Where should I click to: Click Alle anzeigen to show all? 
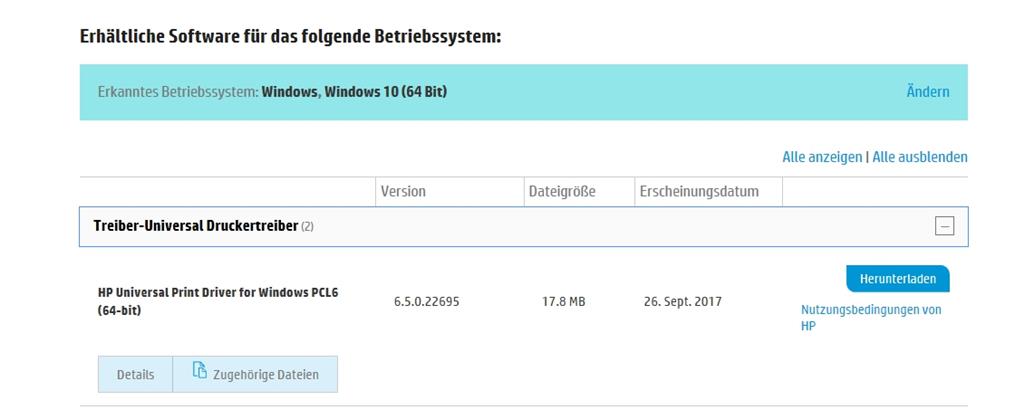point(822,157)
